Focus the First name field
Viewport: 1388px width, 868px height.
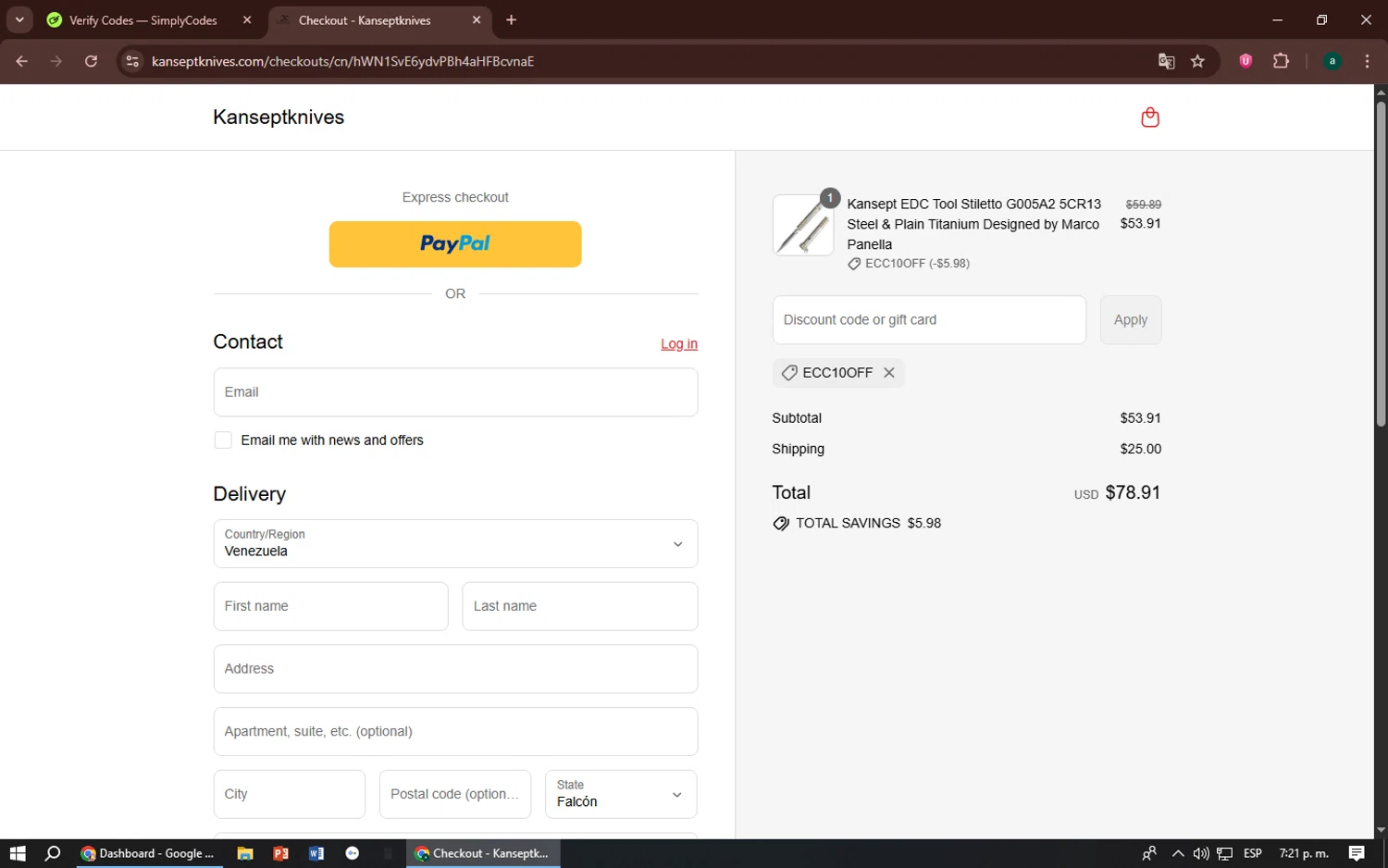pyautogui.click(x=330, y=606)
